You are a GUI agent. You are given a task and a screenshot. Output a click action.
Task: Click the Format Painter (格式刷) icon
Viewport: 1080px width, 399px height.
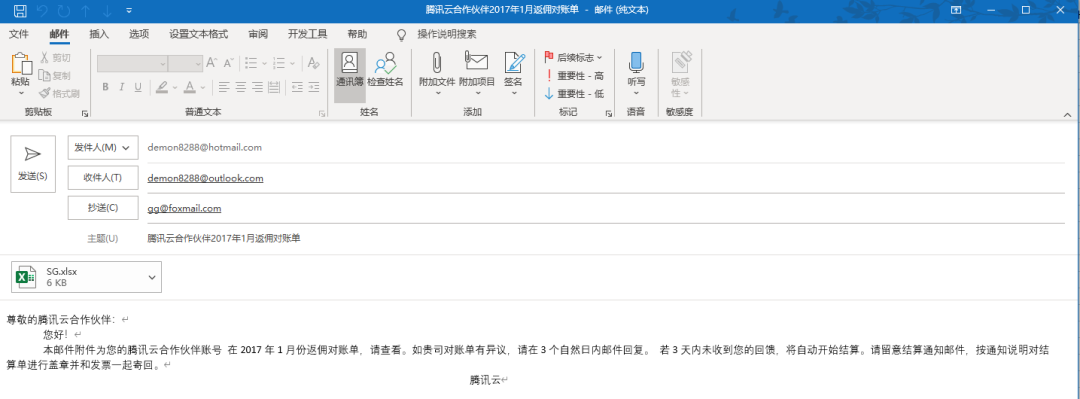[x=45, y=93]
